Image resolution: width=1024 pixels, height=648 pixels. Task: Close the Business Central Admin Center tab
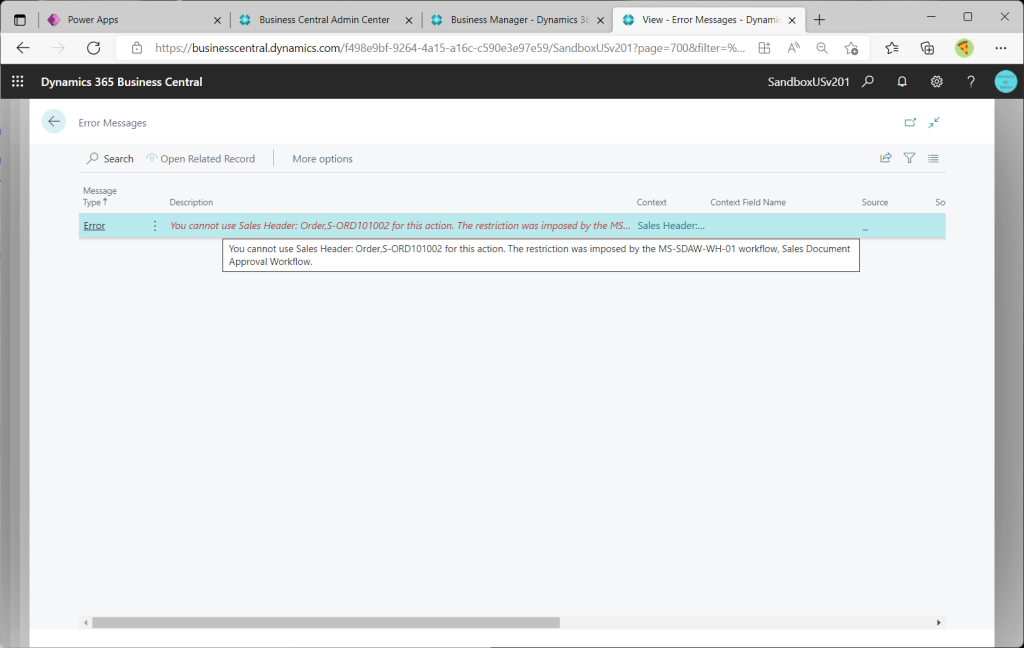tap(409, 20)
